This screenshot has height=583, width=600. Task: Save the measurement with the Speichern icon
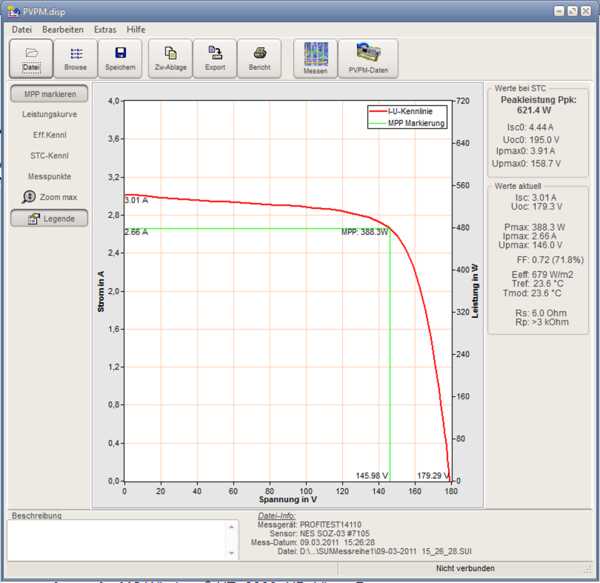120,58
